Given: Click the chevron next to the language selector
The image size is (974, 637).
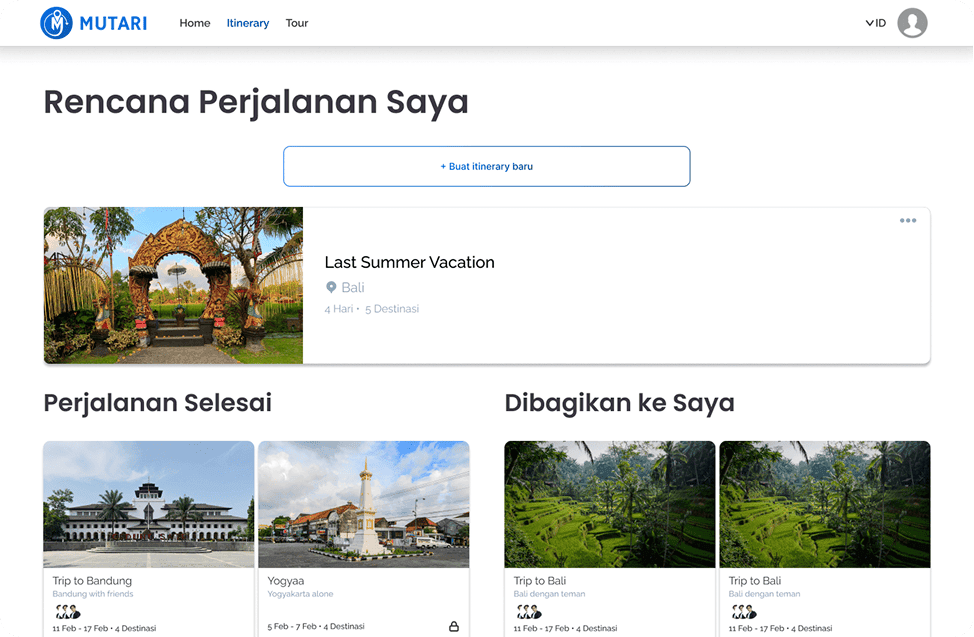Looking at the screenshot, I should click(868, 23).
